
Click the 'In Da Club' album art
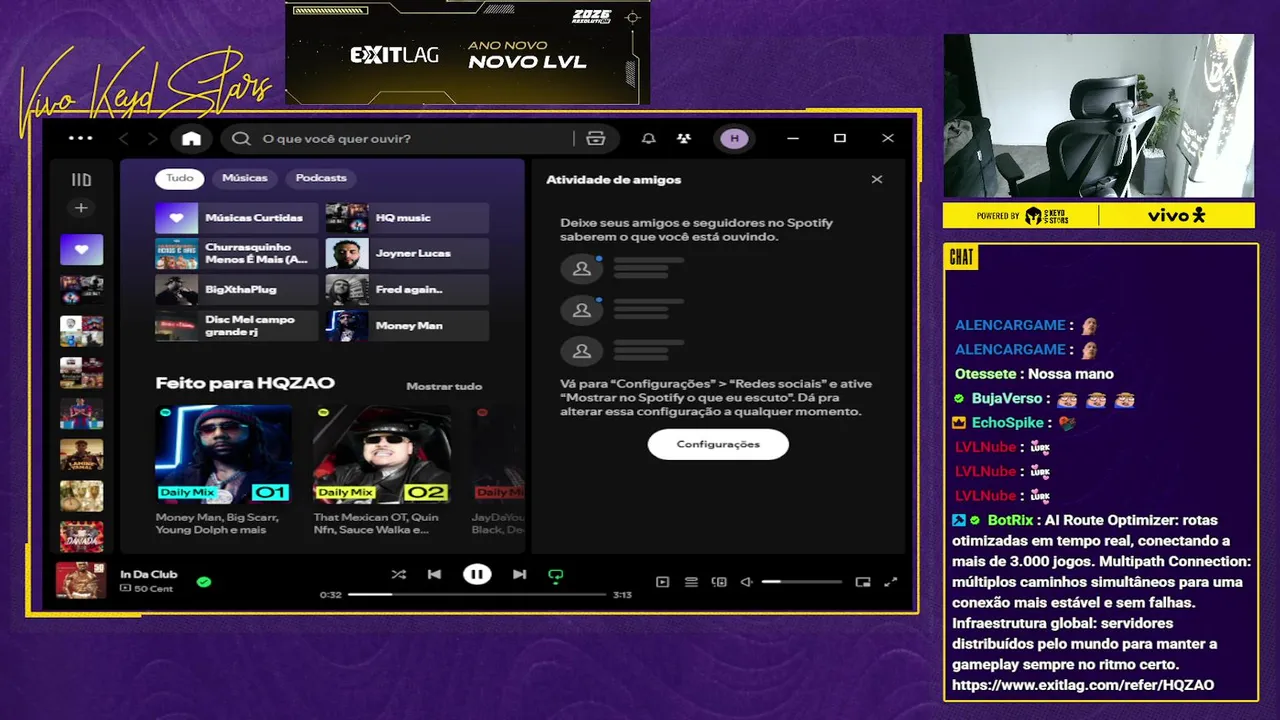(x=80, y=581)
